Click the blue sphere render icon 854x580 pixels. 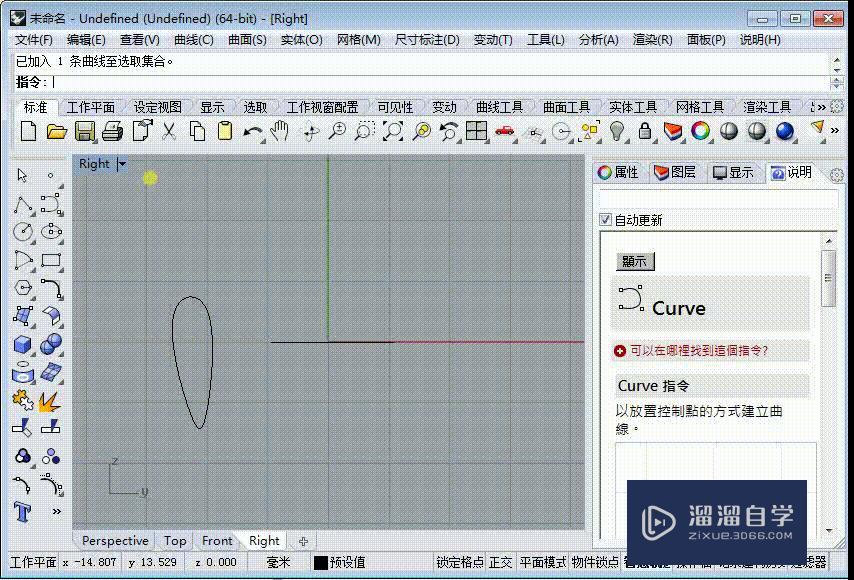pos(785,131)
